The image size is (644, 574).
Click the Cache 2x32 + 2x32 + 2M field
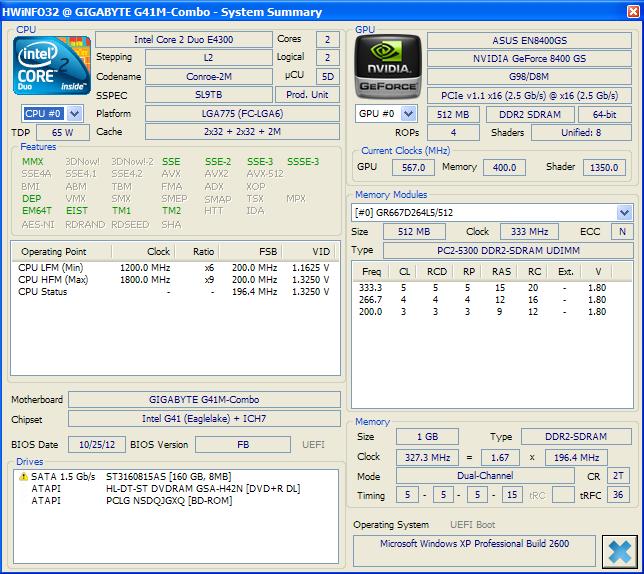coord(242,132)
